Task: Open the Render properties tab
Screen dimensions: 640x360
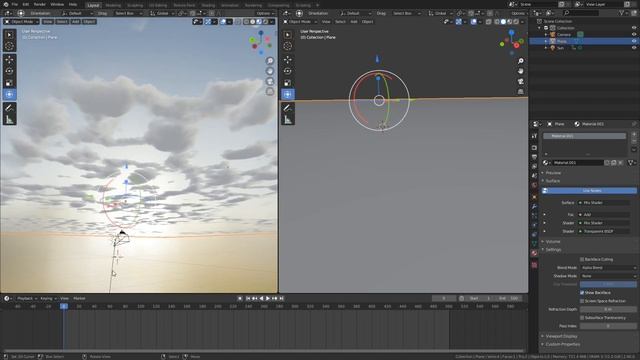Action: click(534, 148)
